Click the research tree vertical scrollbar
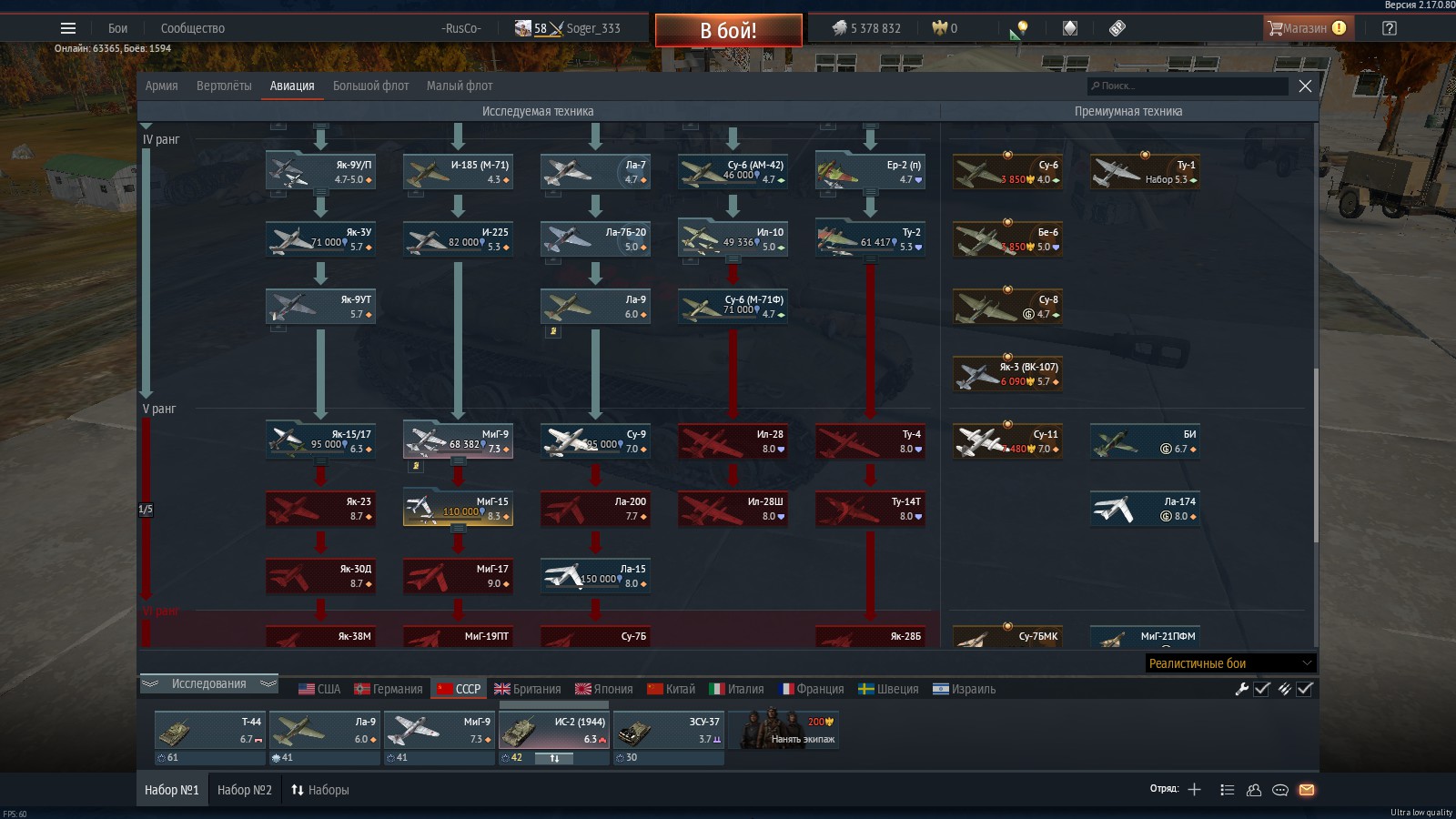This screenshot has width=1456, height=819. pos(1315,455)
